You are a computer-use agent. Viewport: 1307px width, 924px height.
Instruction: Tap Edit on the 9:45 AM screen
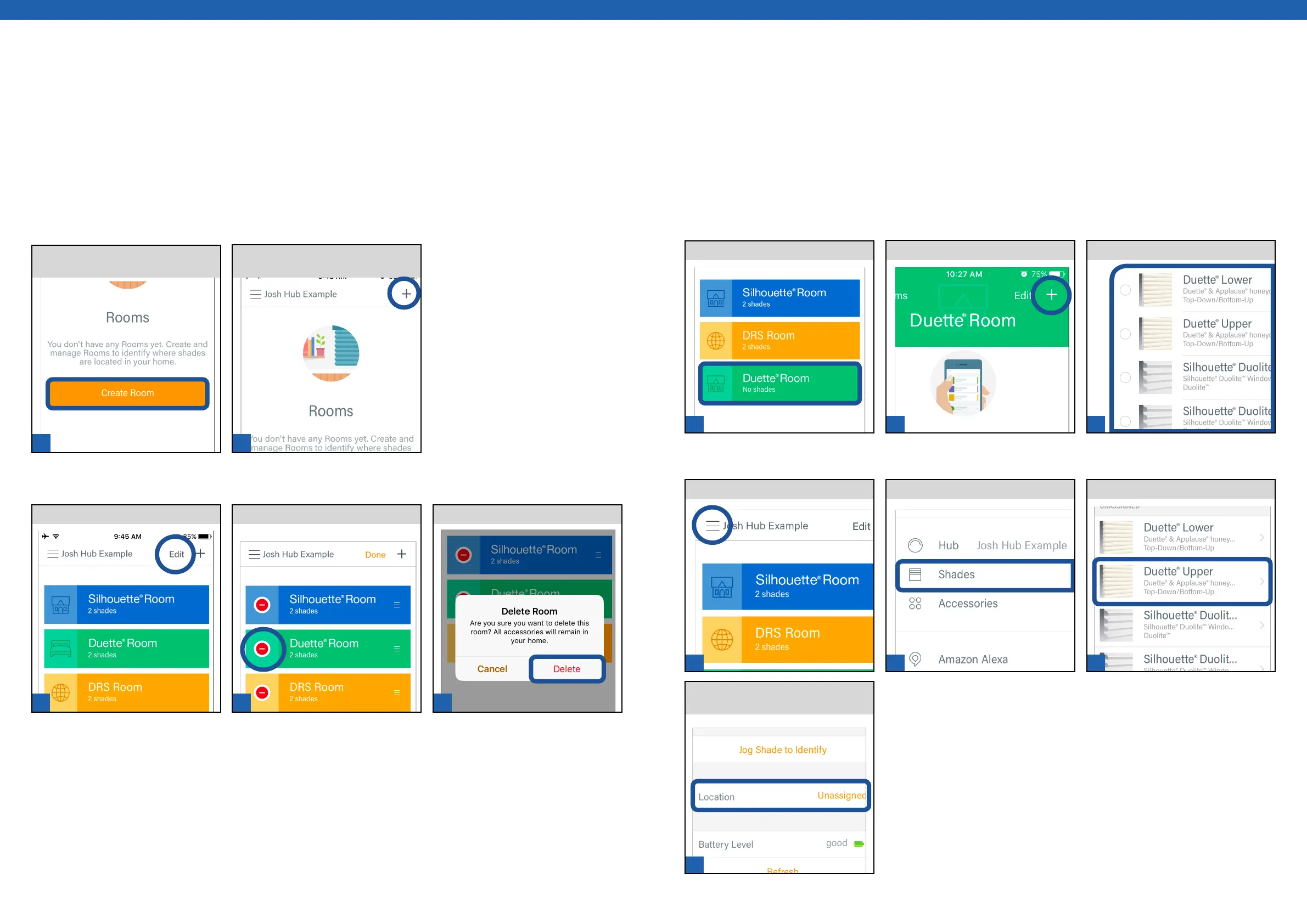click(176, 554)
